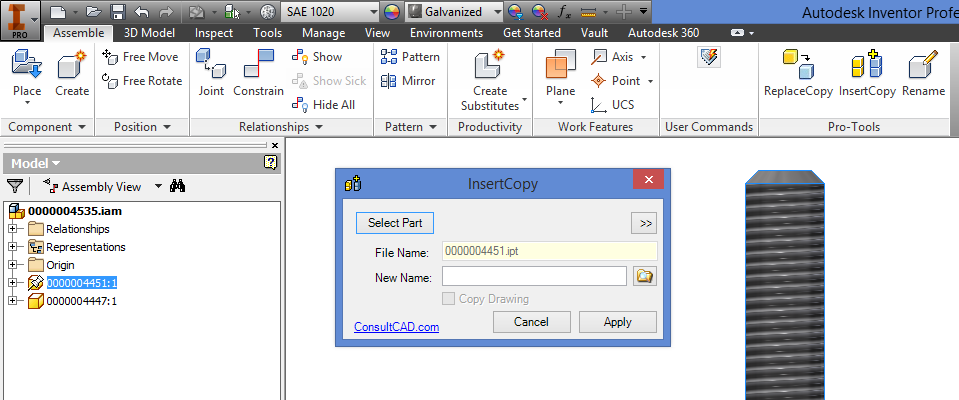
Task: Click the UCS tool
Action: point(612,105)
